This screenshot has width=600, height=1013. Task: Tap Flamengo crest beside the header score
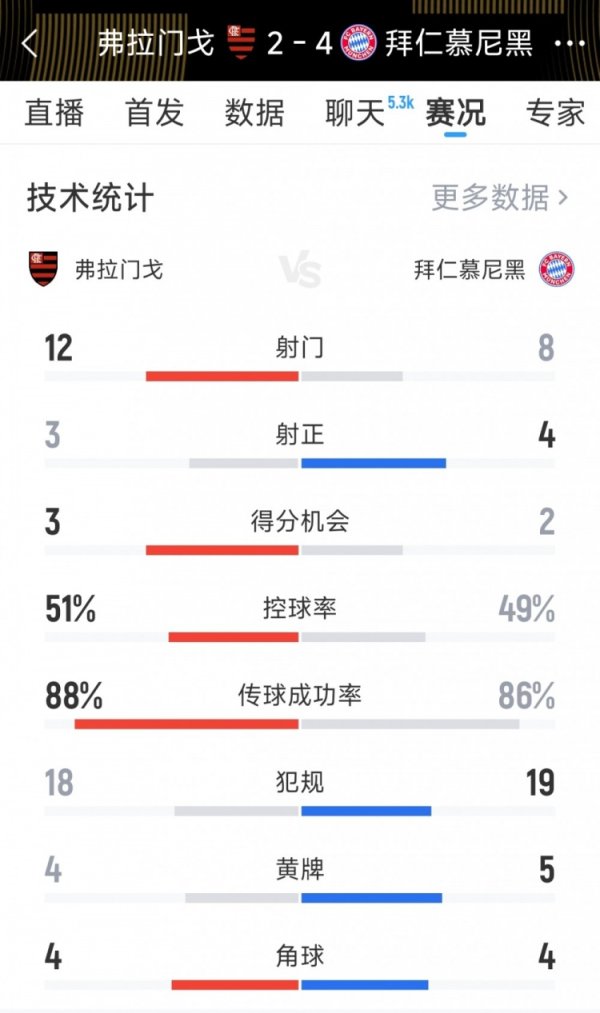point(241,43)
